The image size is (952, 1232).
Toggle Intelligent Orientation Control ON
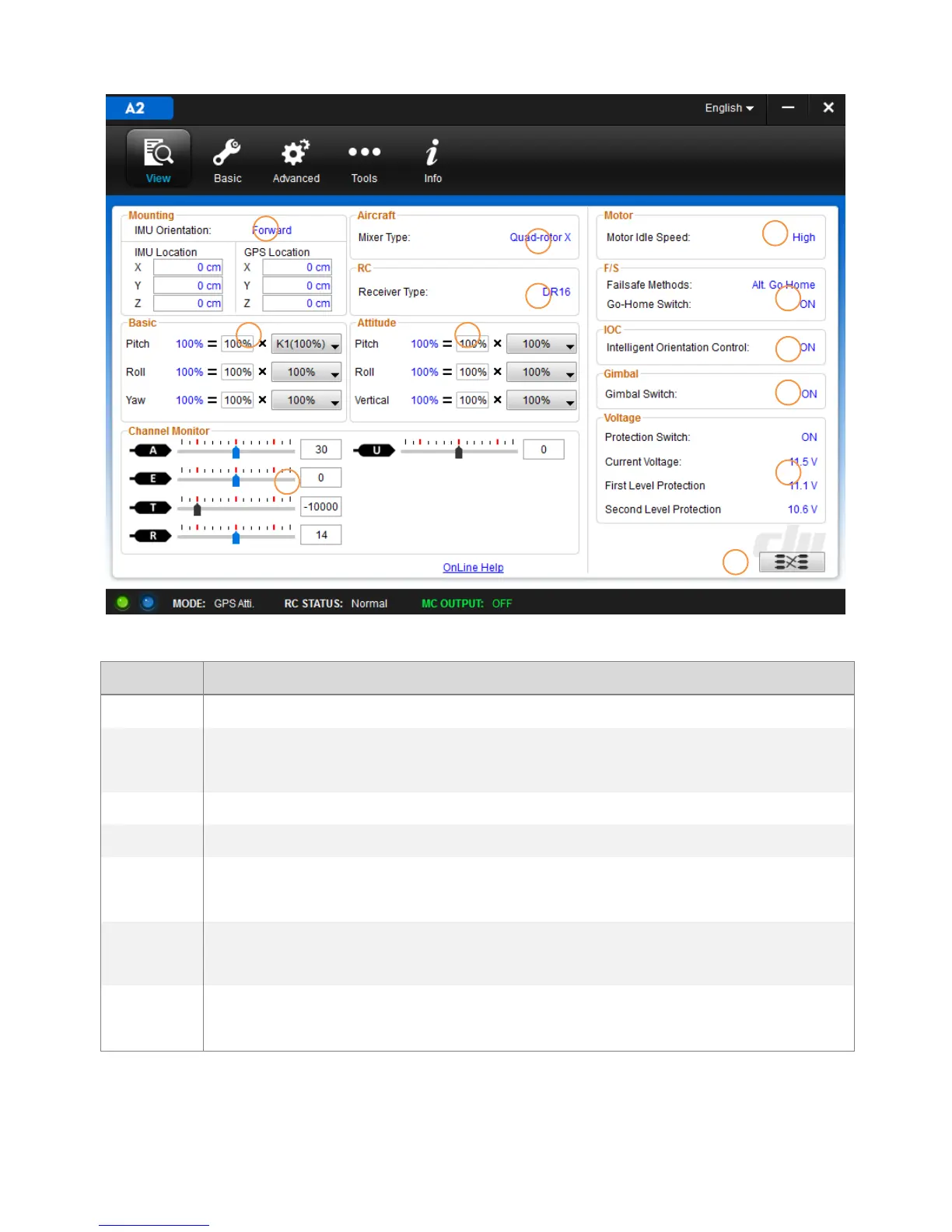807,348
